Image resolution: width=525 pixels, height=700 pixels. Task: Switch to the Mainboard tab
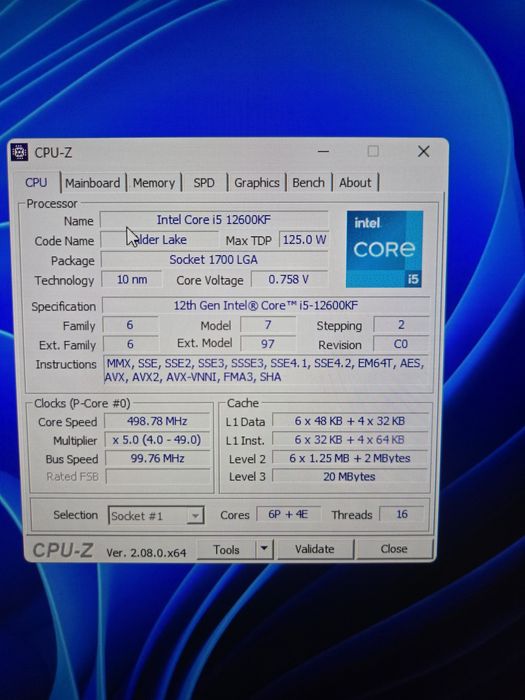click(92, 183)
